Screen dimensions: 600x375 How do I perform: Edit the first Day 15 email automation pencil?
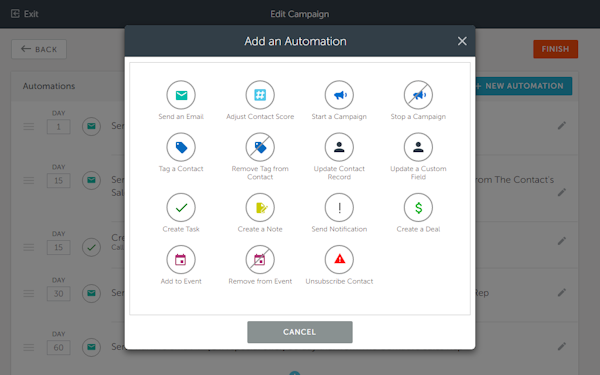(x=561, y=192)
